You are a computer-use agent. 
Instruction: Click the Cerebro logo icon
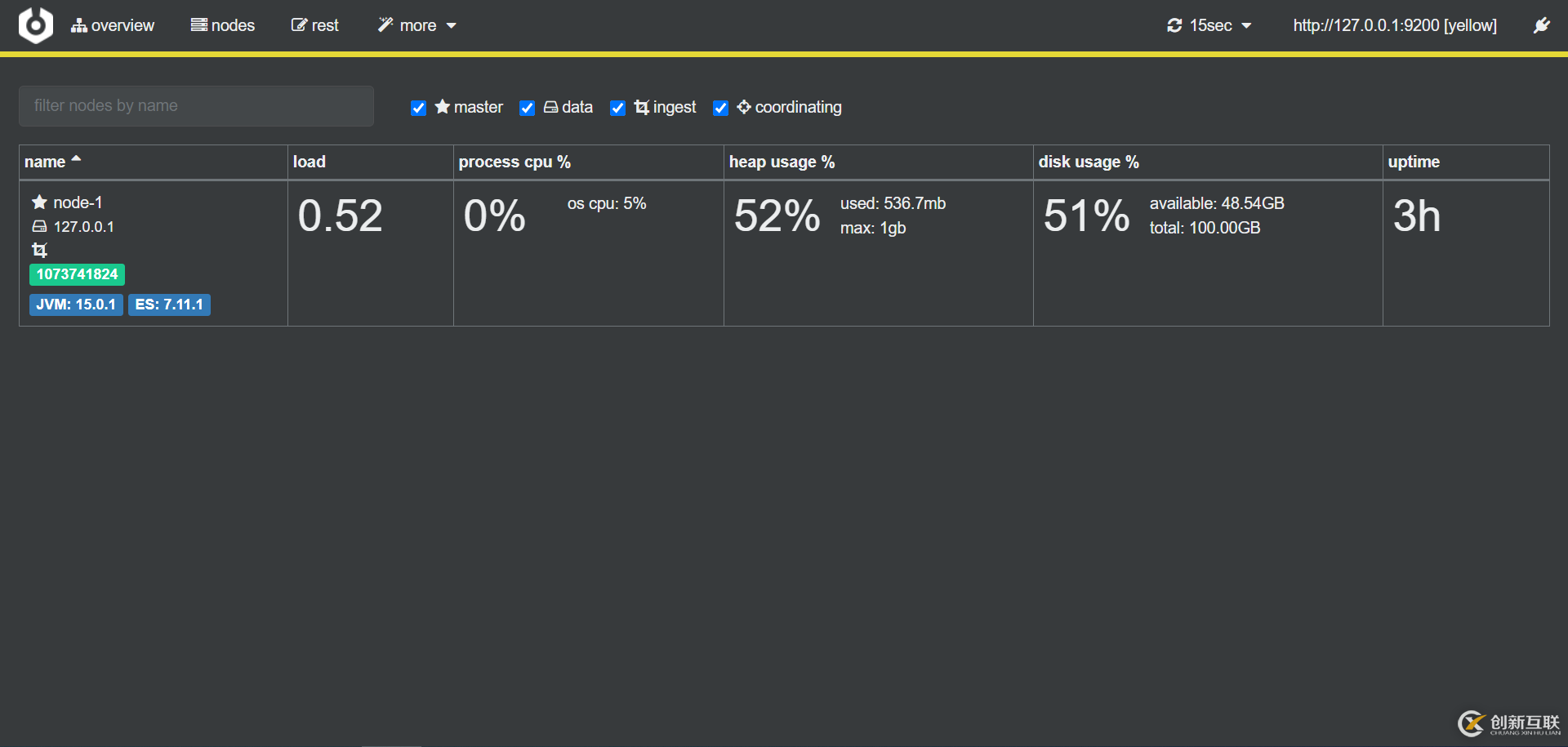coord(36,25)
